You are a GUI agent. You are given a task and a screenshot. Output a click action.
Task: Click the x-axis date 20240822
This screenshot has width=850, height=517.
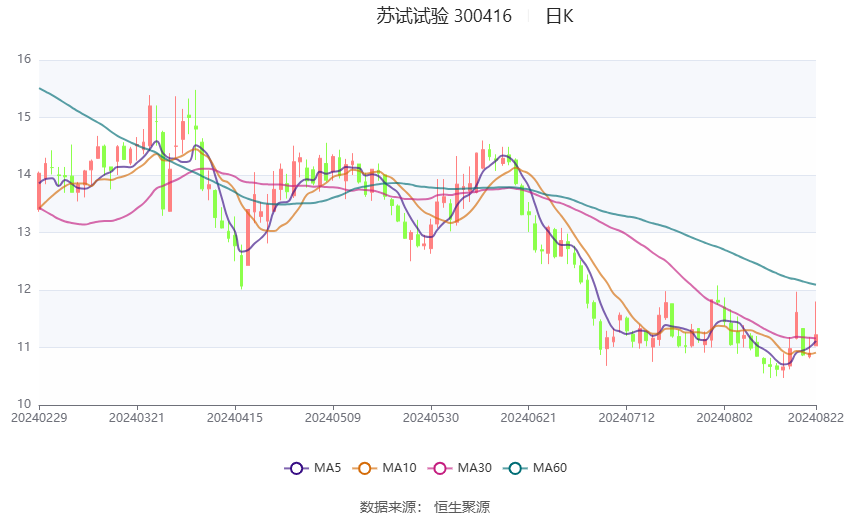816,418
